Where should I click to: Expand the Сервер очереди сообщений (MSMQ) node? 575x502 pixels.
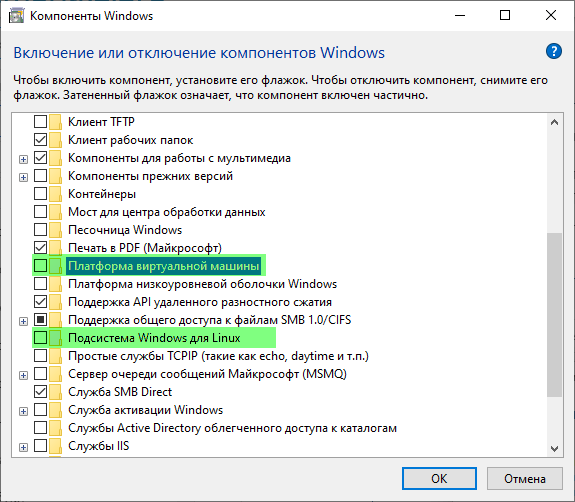tap(23, 375)
